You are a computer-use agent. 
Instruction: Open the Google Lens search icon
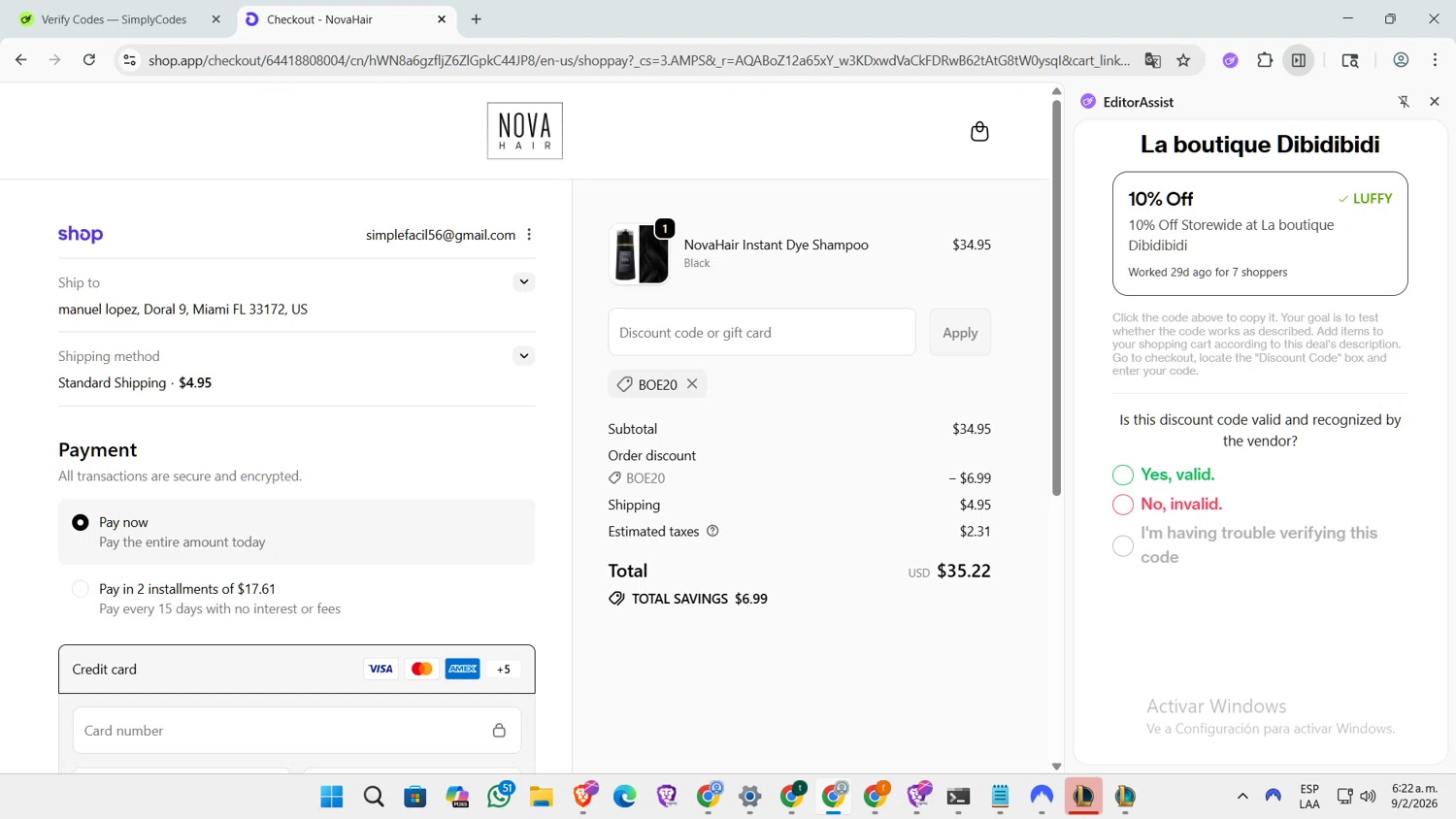point(1350,60)
